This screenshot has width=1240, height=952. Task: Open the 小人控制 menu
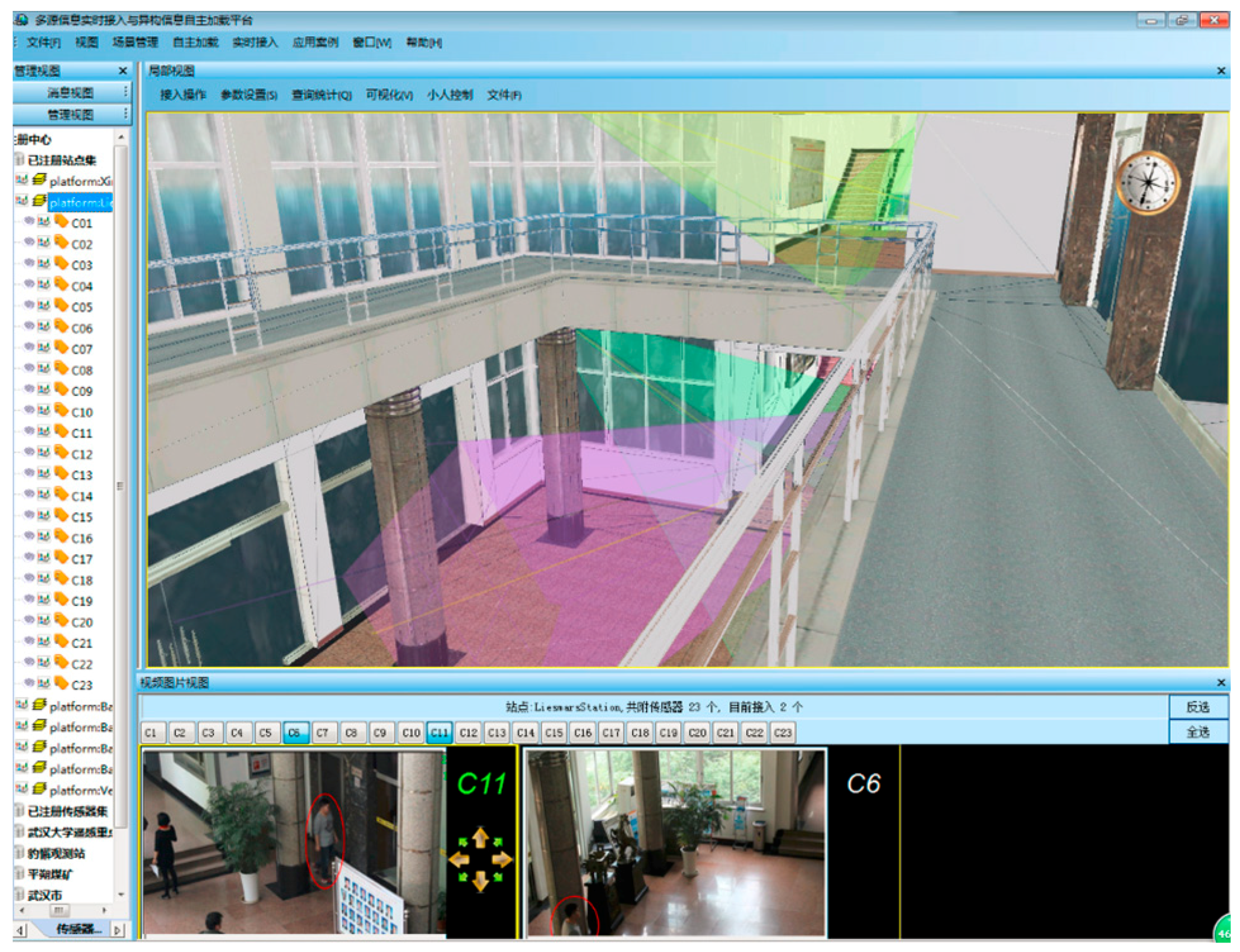point(450,95)
